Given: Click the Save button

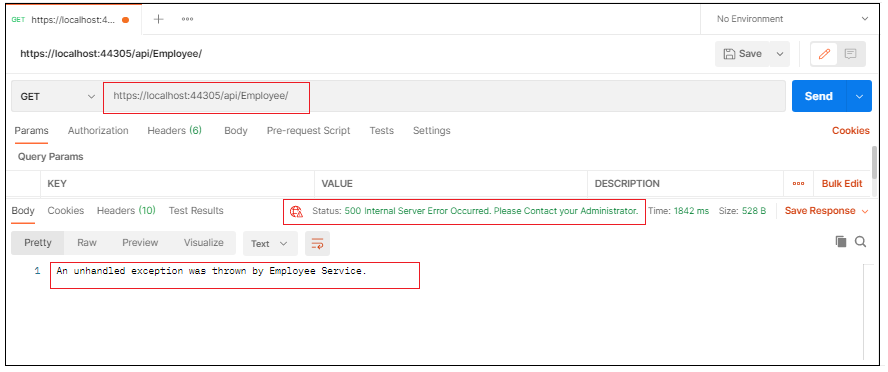Looking at the screenshot, I should tap(742, 54).
